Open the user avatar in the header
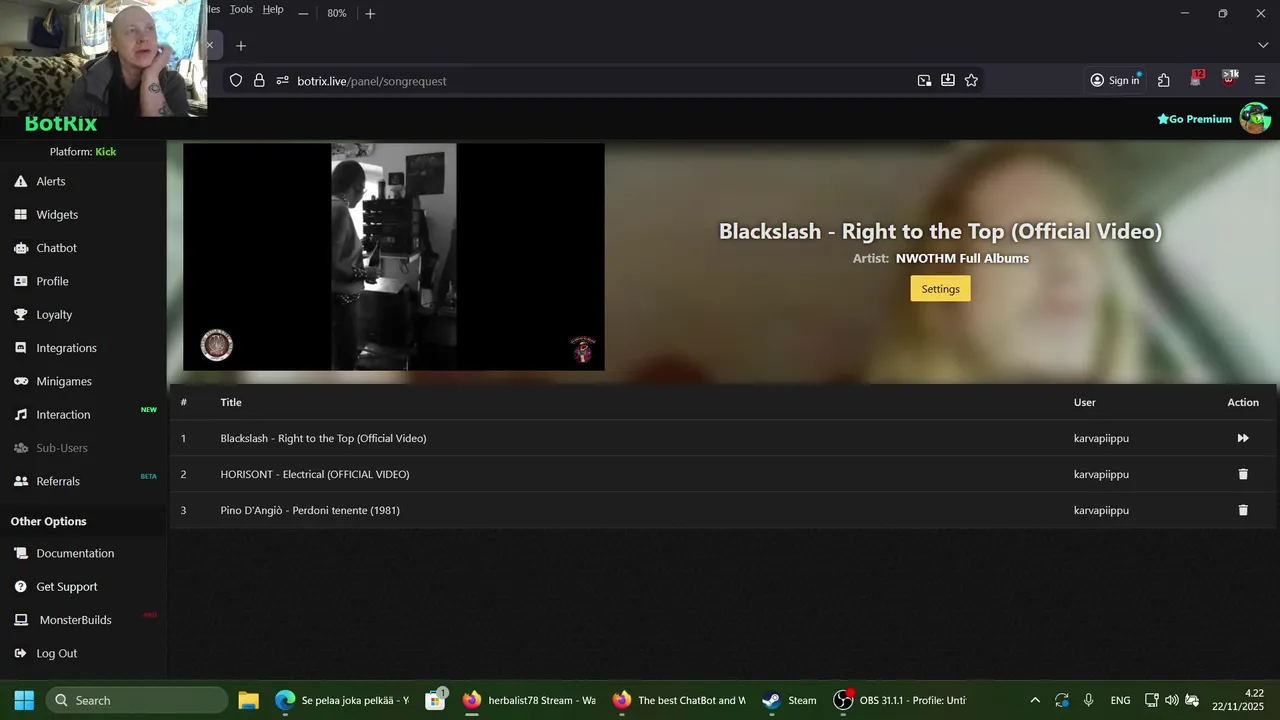Image resolution: width=1280 pixels, height=720 pixels. pyautogui.click(x=1255, y=118)
